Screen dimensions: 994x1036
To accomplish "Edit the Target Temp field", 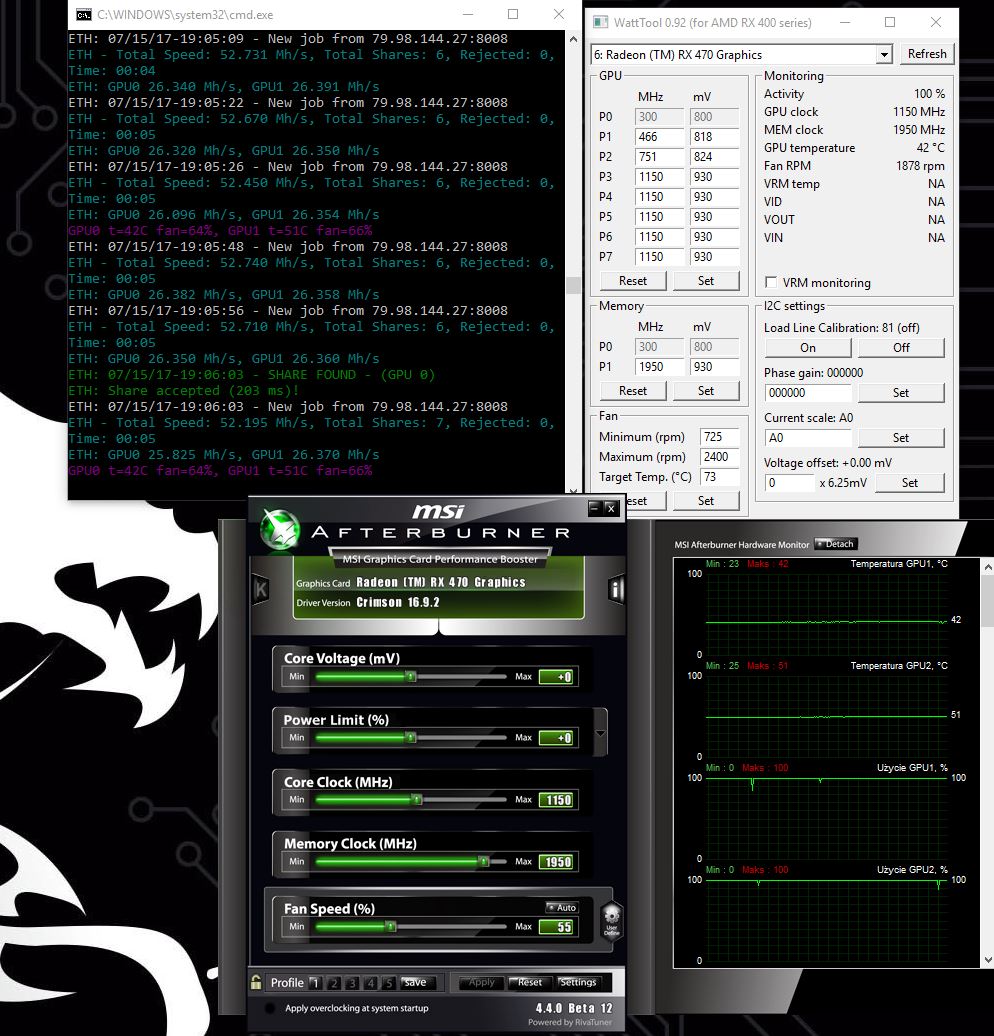I will click(719, 476).
